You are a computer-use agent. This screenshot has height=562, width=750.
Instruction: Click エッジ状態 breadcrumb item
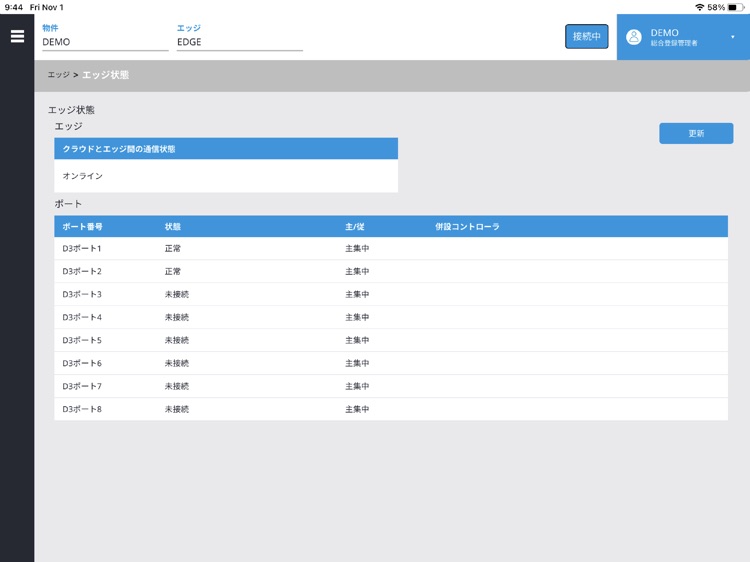[106, 75]
